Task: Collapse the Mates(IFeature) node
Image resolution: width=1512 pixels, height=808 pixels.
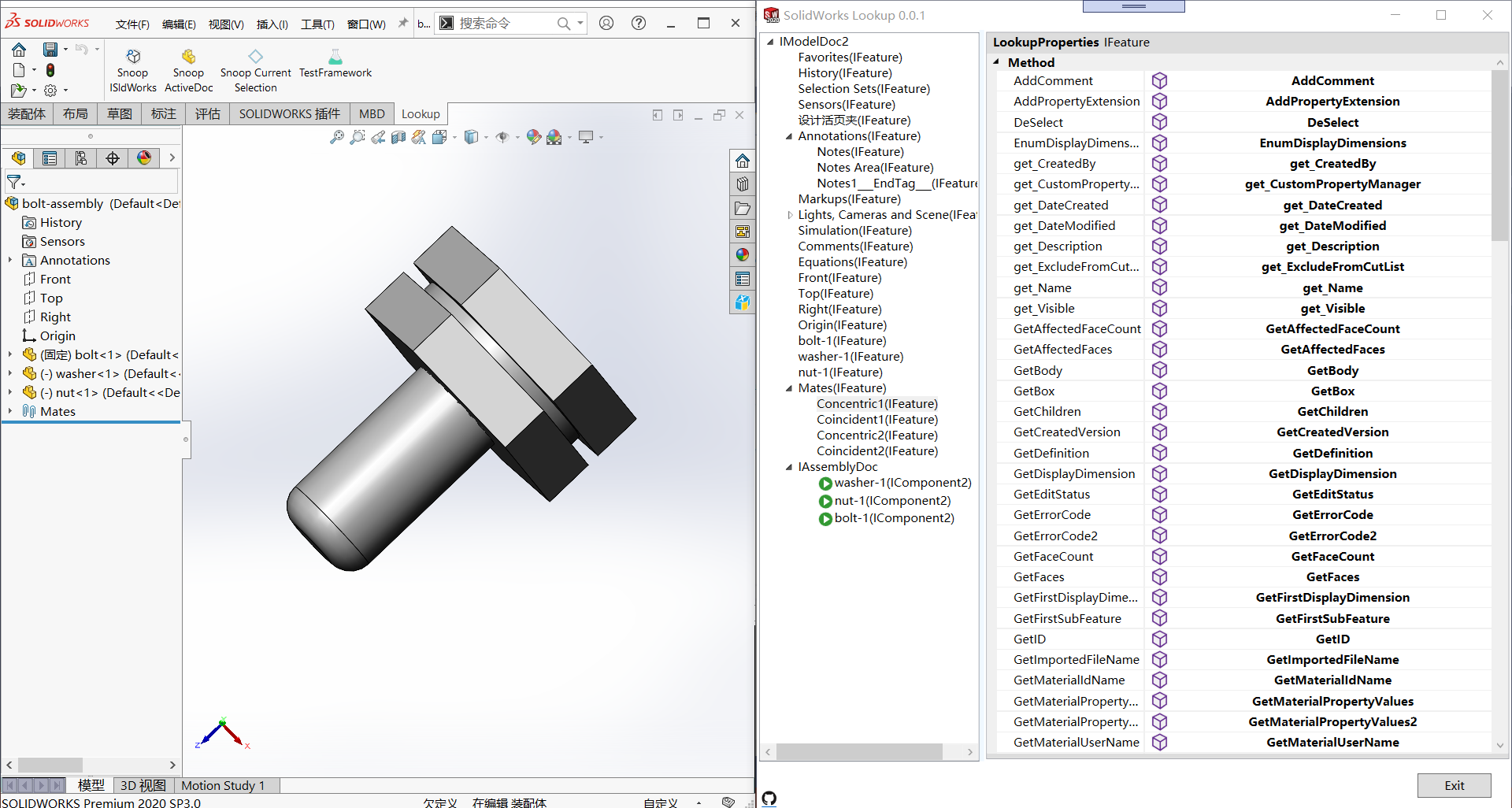Action: tap(789, 388)
